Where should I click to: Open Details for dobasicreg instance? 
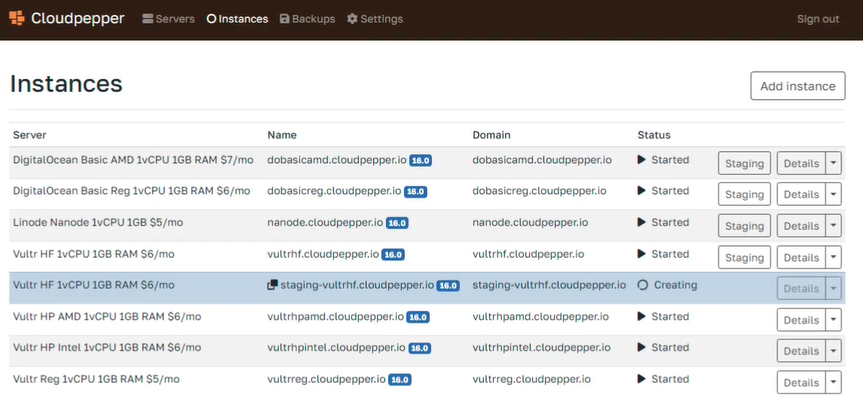(801, 194)
